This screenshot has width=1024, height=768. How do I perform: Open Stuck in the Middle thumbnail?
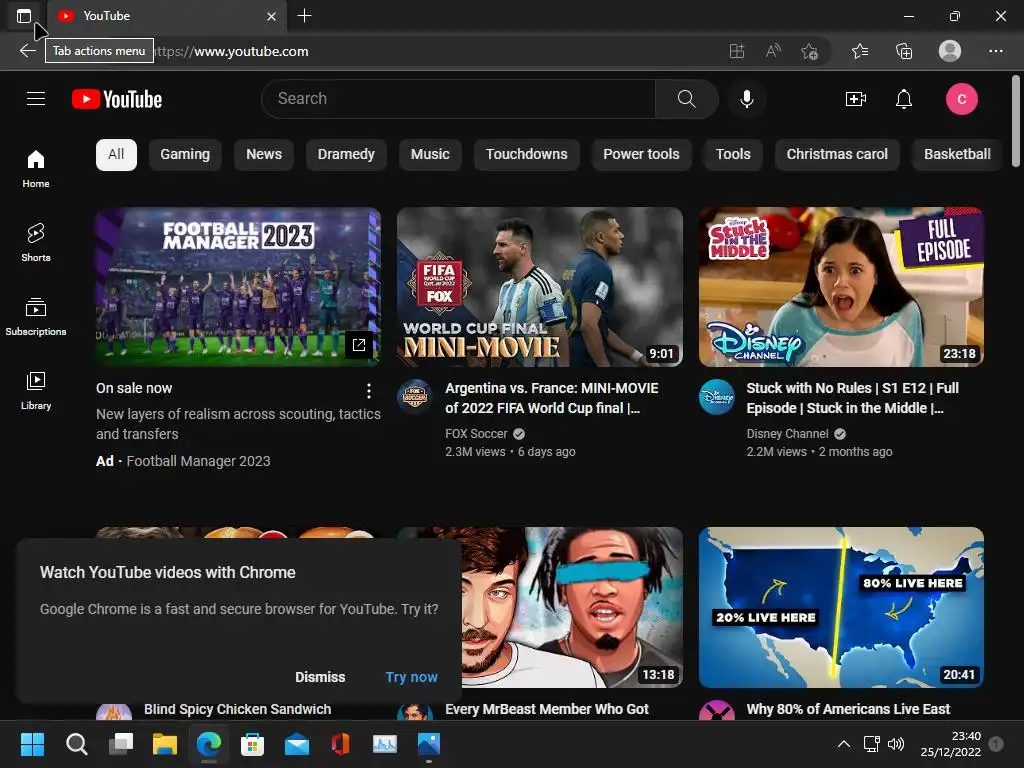pyautogui.click(x=841, y=287)
